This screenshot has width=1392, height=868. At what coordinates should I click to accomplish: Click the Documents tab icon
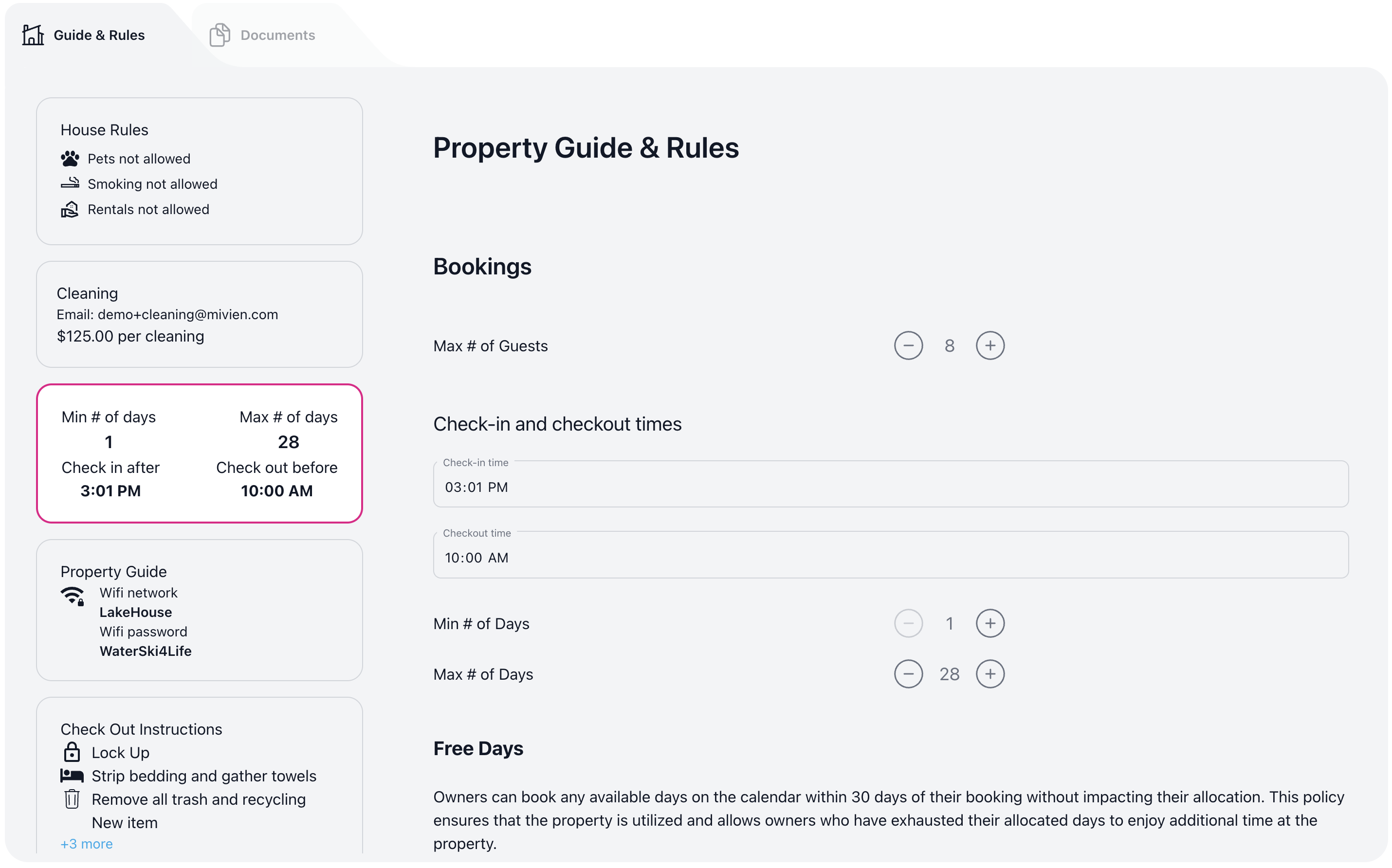tap(220, 35)
